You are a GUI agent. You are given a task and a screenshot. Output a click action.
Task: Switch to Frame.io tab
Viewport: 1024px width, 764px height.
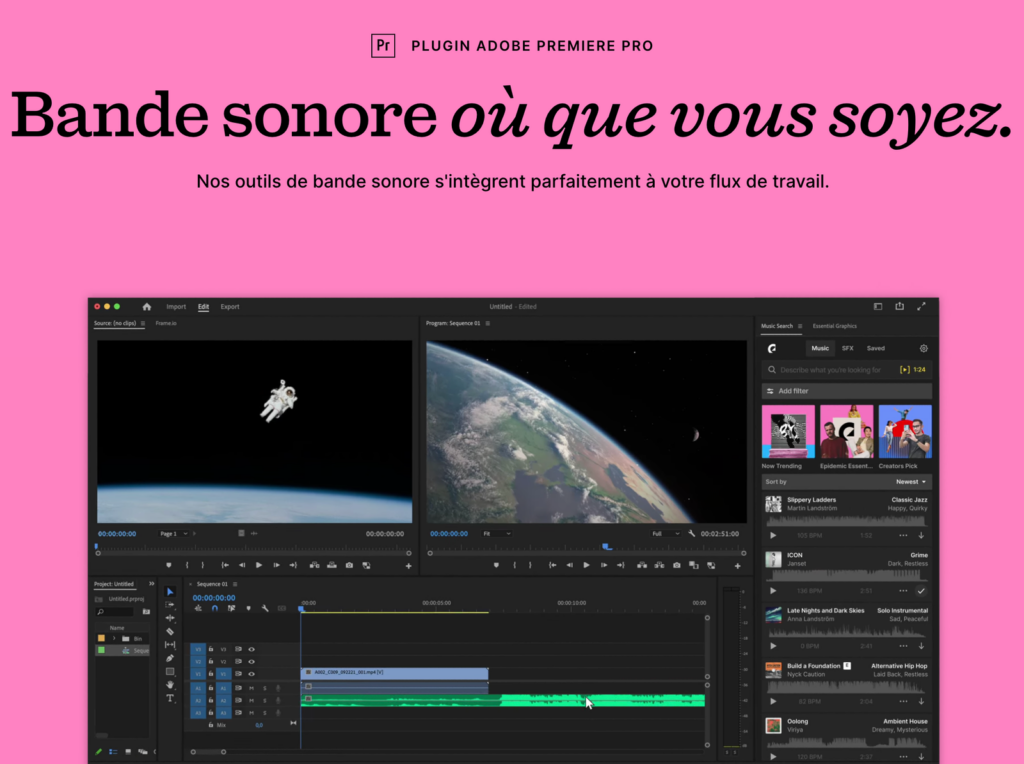tap(166, 323)
